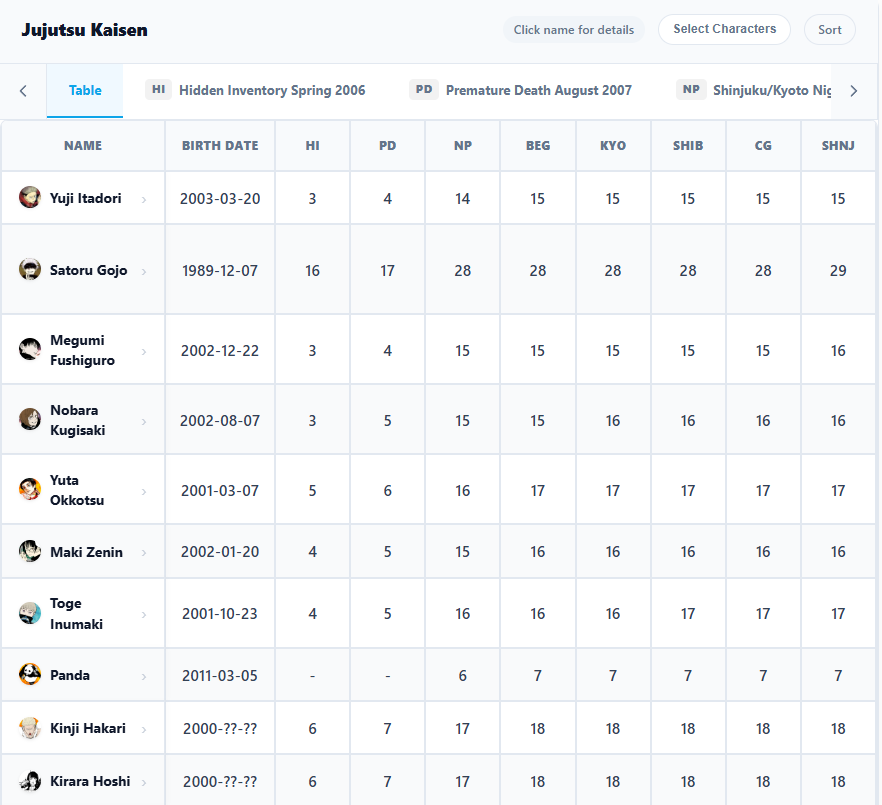This screenshot has width=882, height=805.
Task: Expand details chevron for Nobara Kugisaki
Action: click(144, 422)
